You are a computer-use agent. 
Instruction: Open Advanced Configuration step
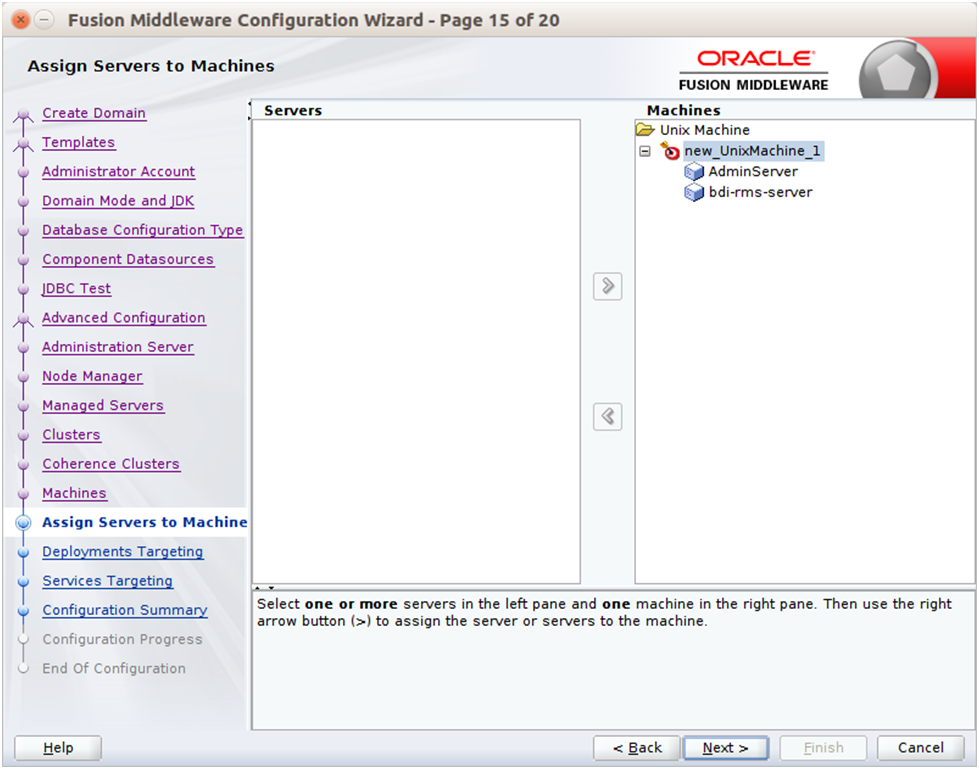(124, 318)
